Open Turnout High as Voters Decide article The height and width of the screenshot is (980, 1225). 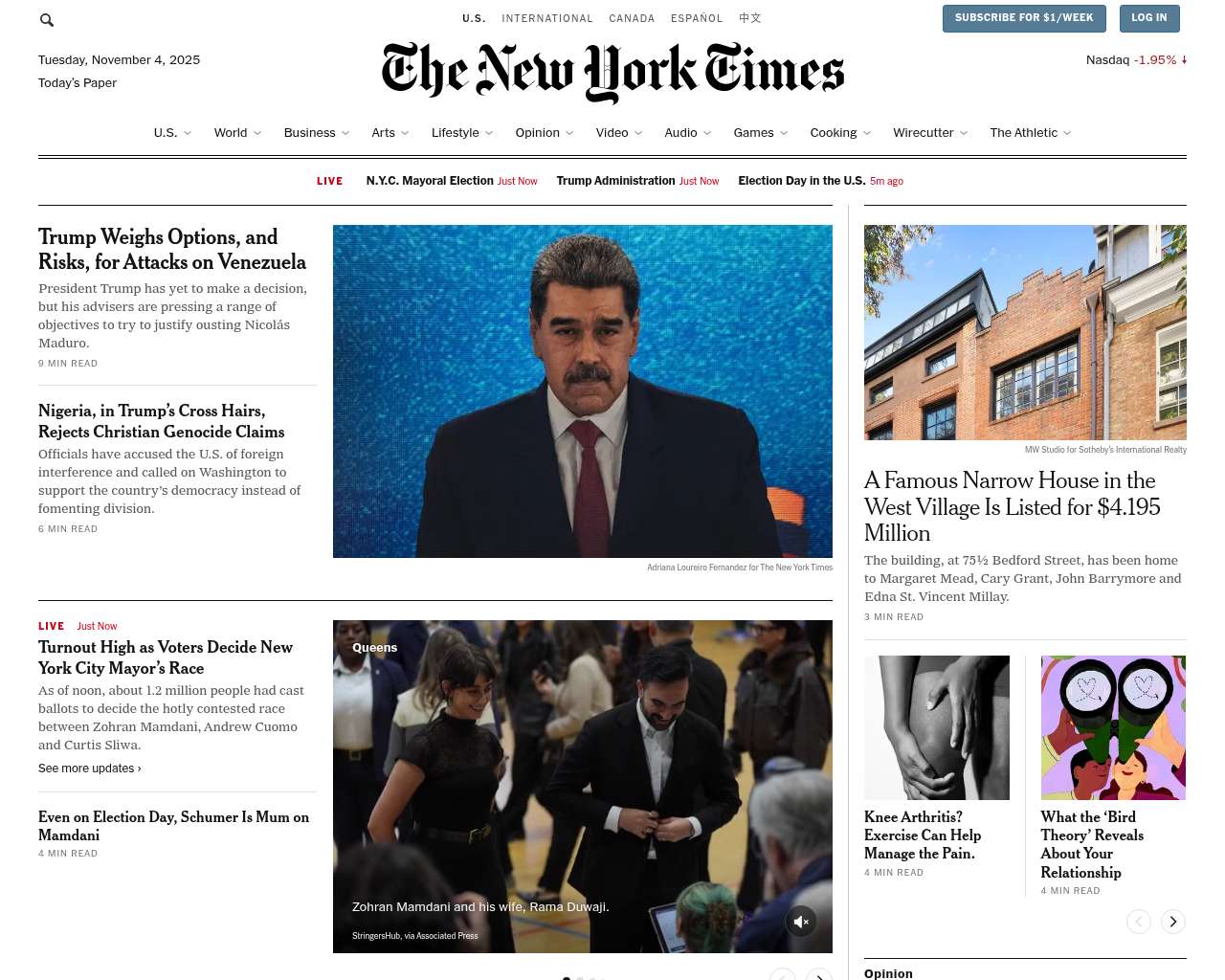click(x=166, y=657)
